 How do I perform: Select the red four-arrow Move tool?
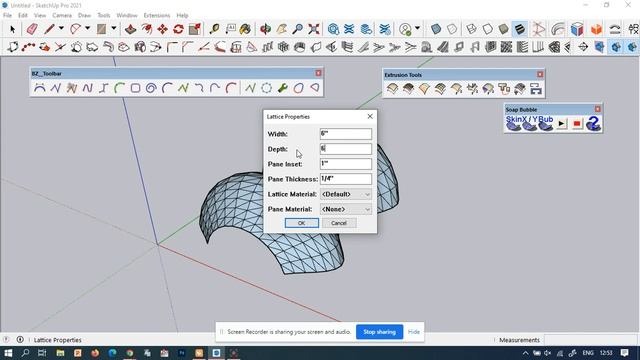tap(162, 29)
